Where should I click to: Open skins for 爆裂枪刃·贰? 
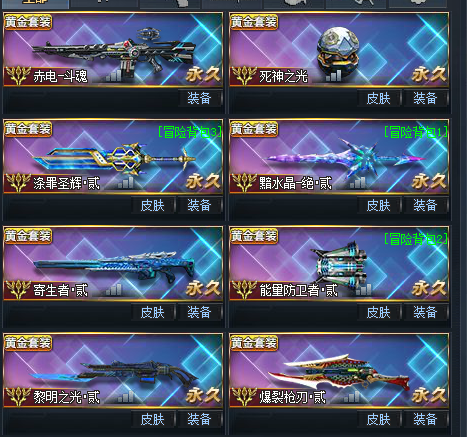378,419
